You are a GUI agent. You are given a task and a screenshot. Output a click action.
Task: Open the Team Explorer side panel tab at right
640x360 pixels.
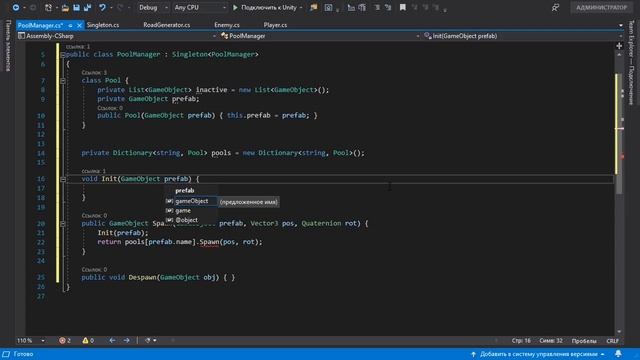632,62
